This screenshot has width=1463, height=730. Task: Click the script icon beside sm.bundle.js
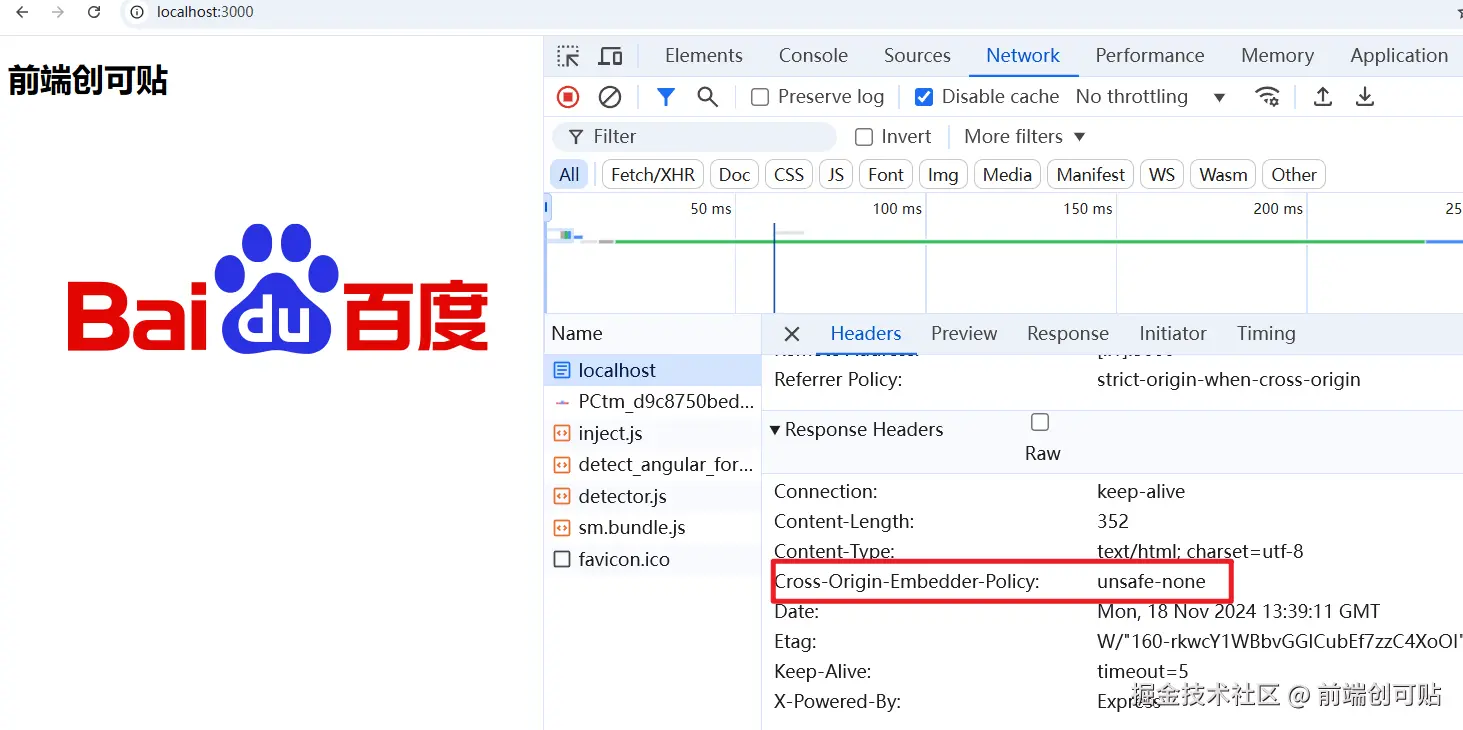(x=562, y=528)
